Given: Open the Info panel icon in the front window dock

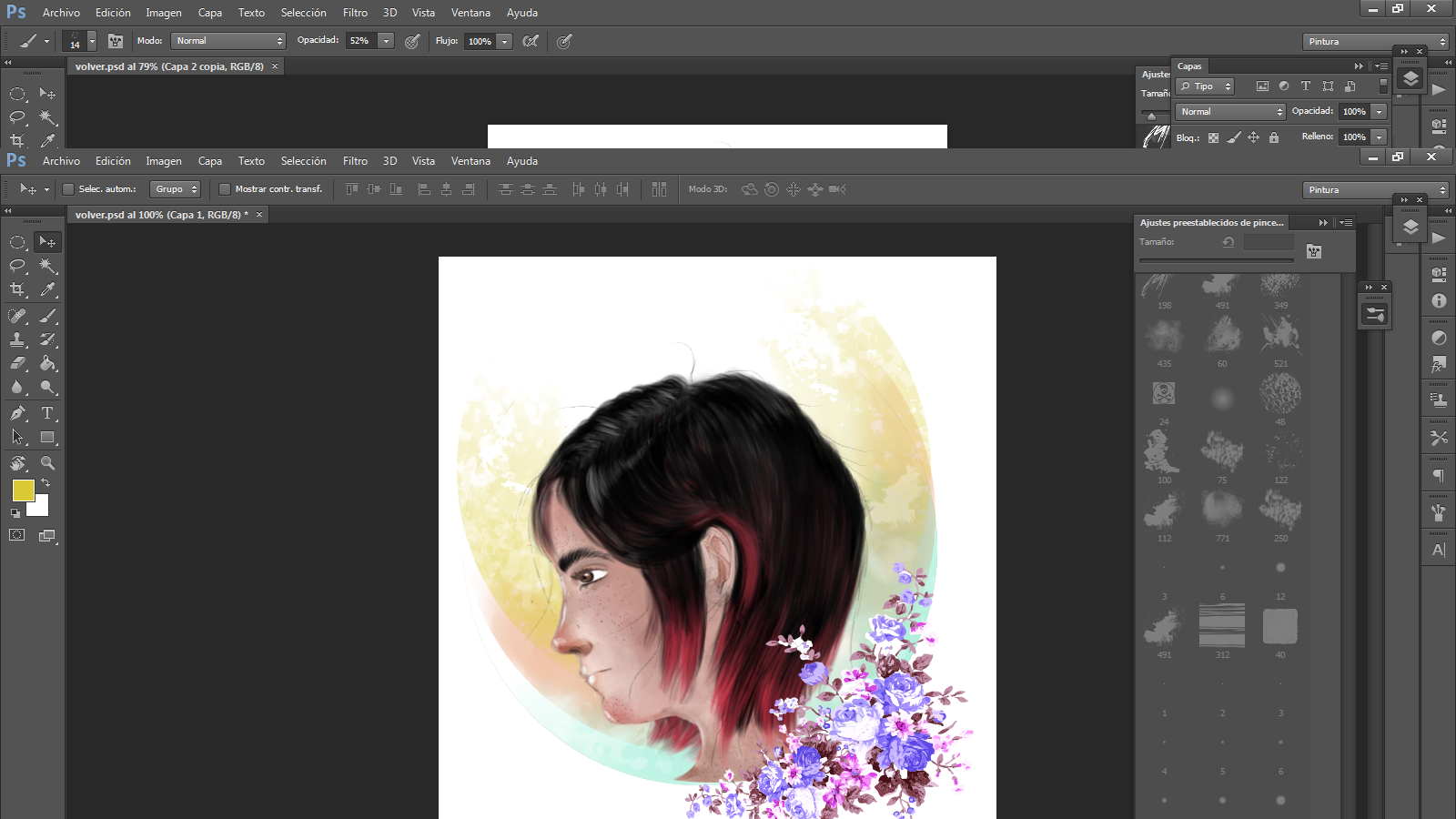Looking at the screenshot, I should click(x=1439, y=300).
